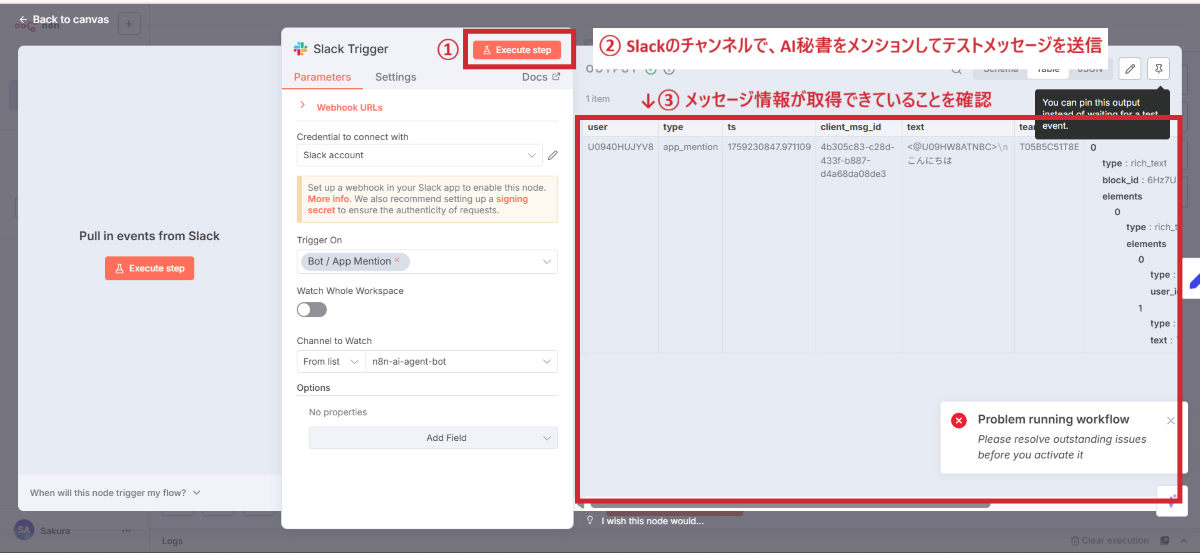Click Execute step under Pull in events from Slack
This screenshot has width=1200, height=553.
(x=150, y=268)
